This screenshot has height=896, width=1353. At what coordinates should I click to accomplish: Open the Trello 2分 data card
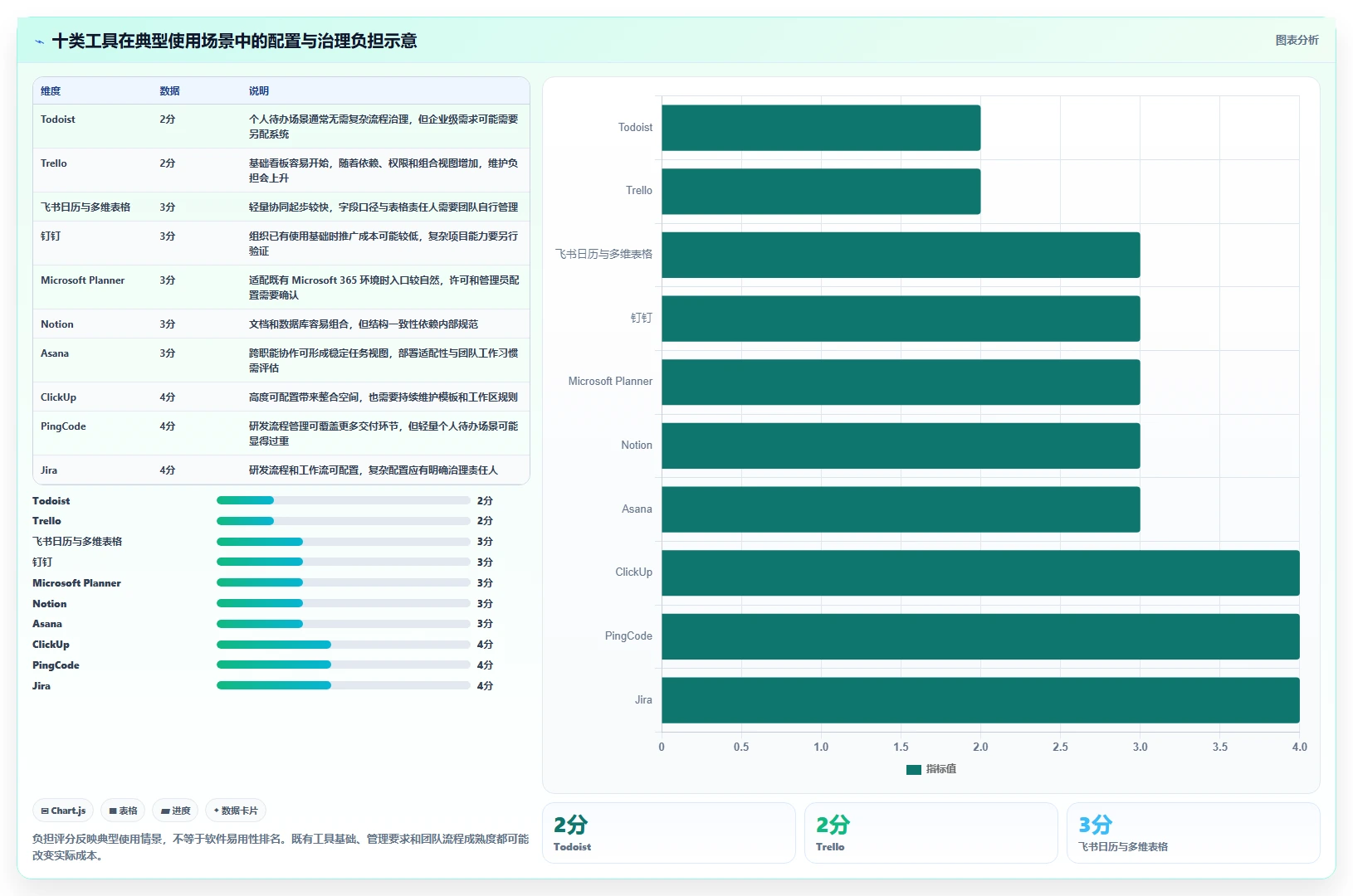tap(931, 833)
